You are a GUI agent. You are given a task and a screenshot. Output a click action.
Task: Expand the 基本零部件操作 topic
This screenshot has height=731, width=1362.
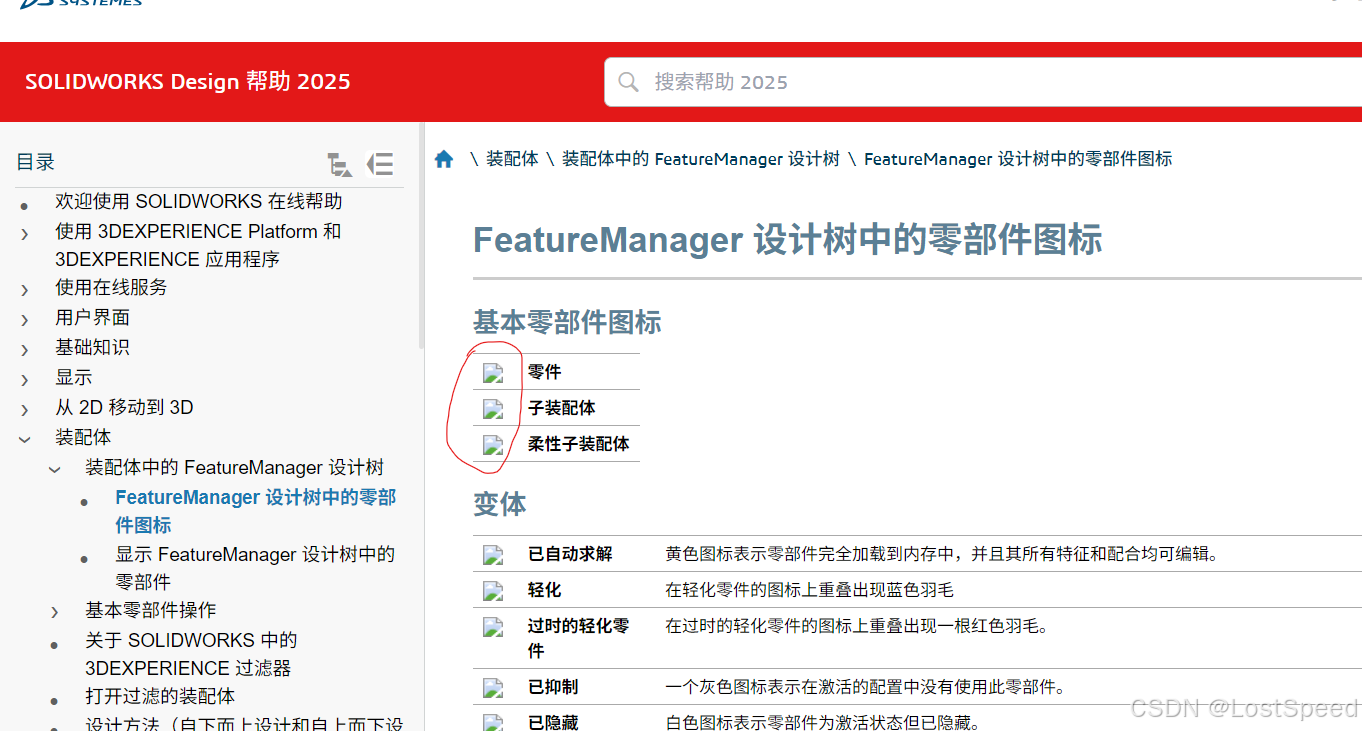pyautogui.click(x=55, y=612)
